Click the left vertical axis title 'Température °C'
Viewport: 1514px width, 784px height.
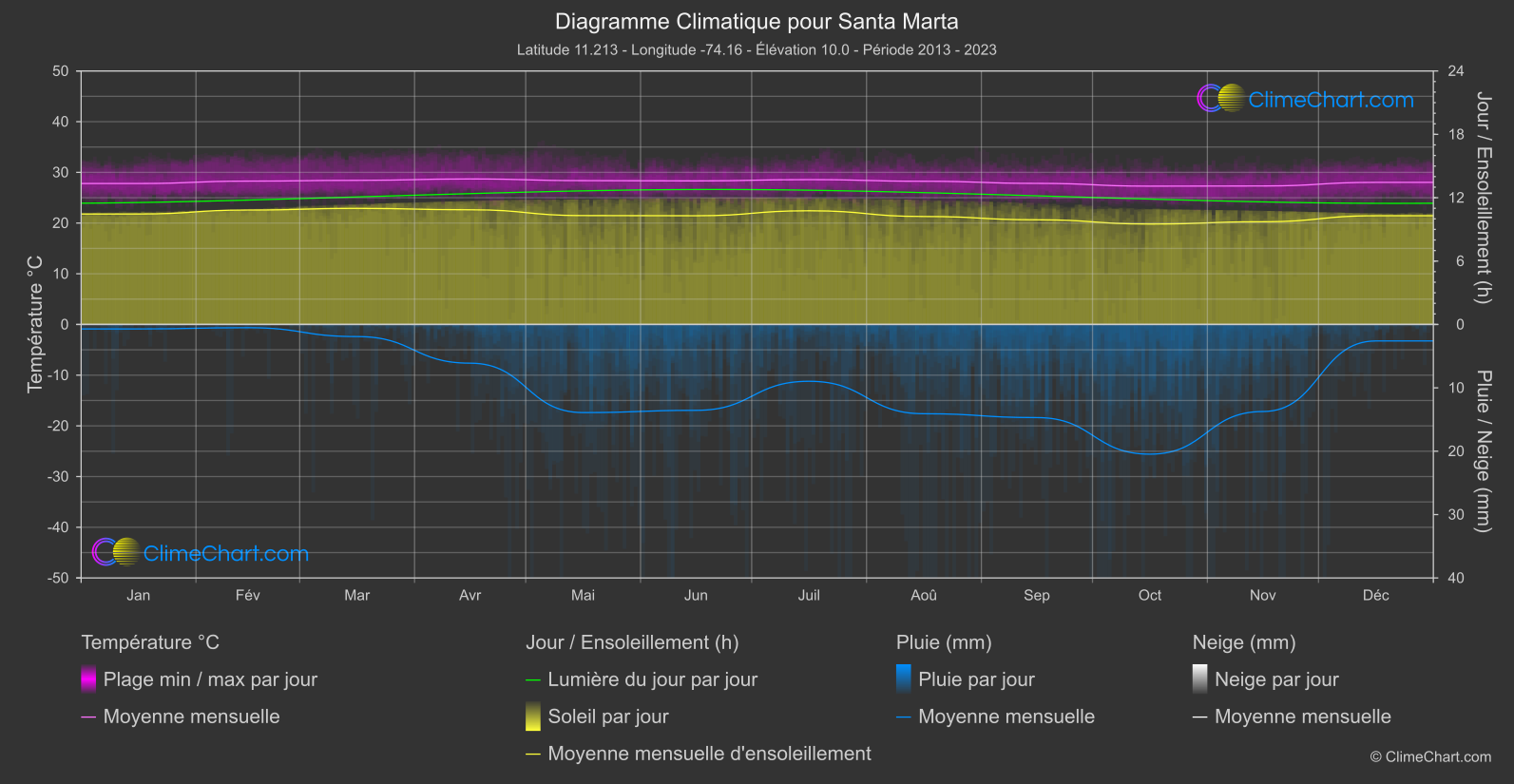point(35,324)
